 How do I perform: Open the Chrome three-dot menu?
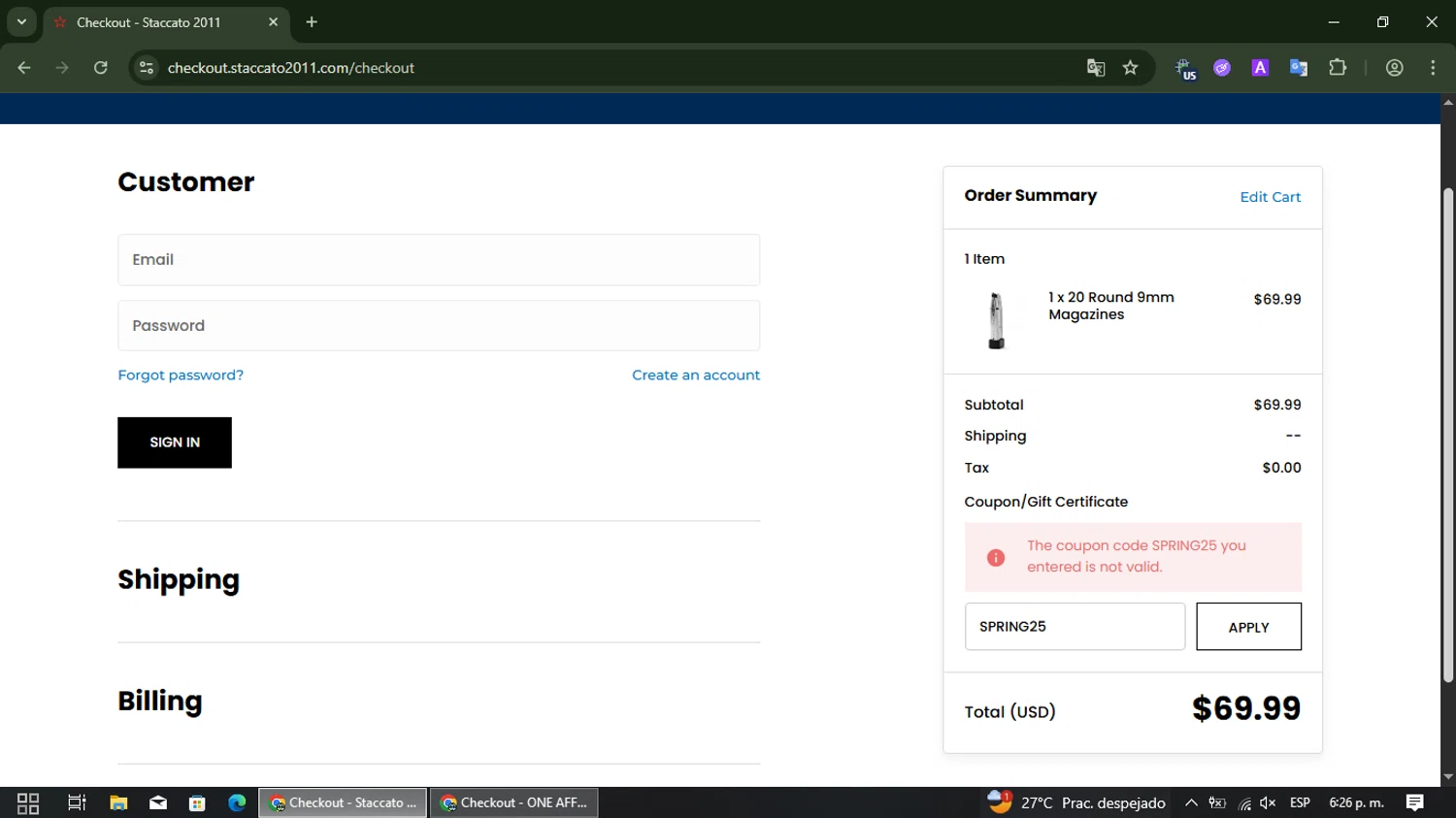(1433, 68)
